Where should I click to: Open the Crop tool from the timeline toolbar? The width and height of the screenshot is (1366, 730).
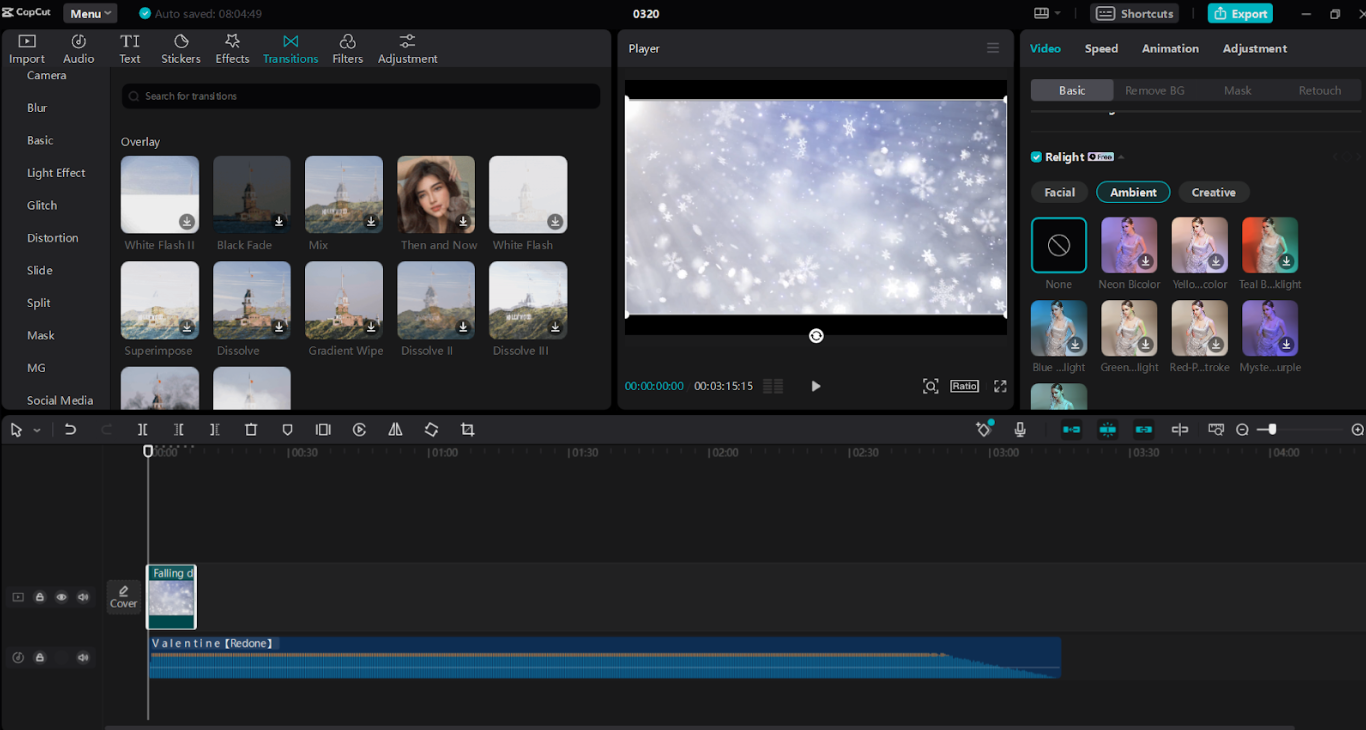coord(467,429)
